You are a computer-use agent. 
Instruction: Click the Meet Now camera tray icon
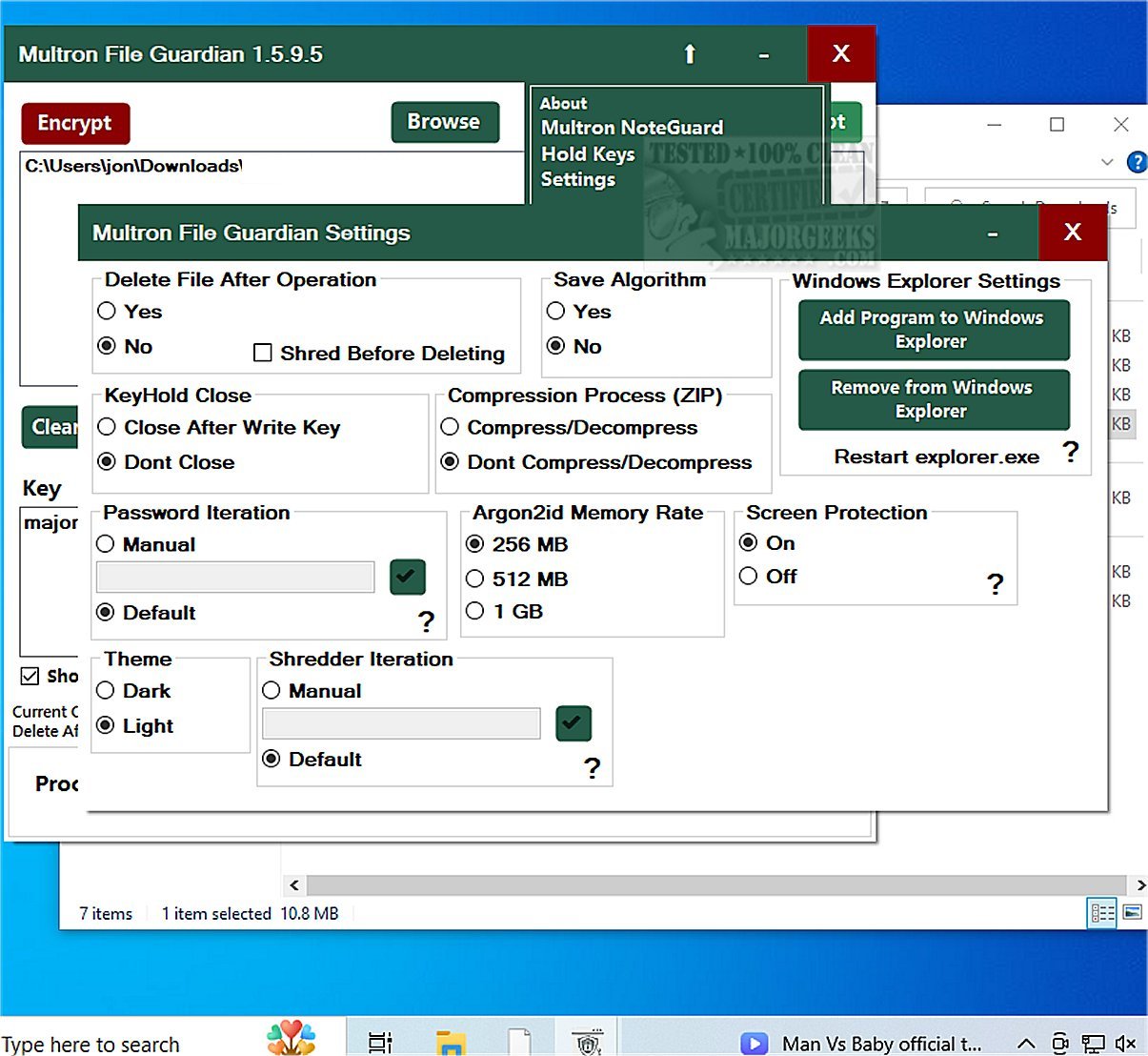(x=1059, y=1044)
